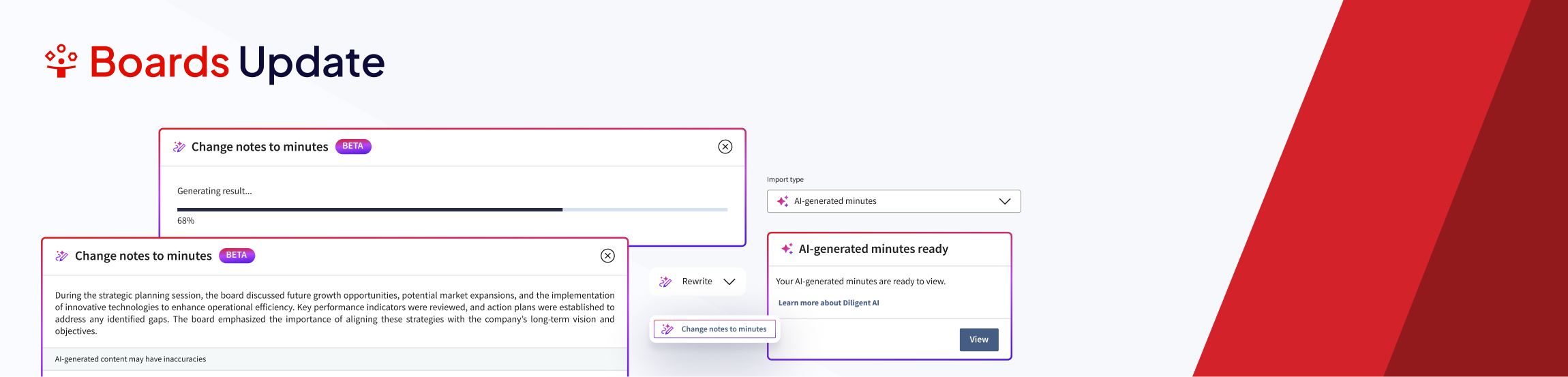Viewport: 1568px width, 377px height.
Task: Click the wand icon in the lower minutes dialog
Action: point(62,256)
